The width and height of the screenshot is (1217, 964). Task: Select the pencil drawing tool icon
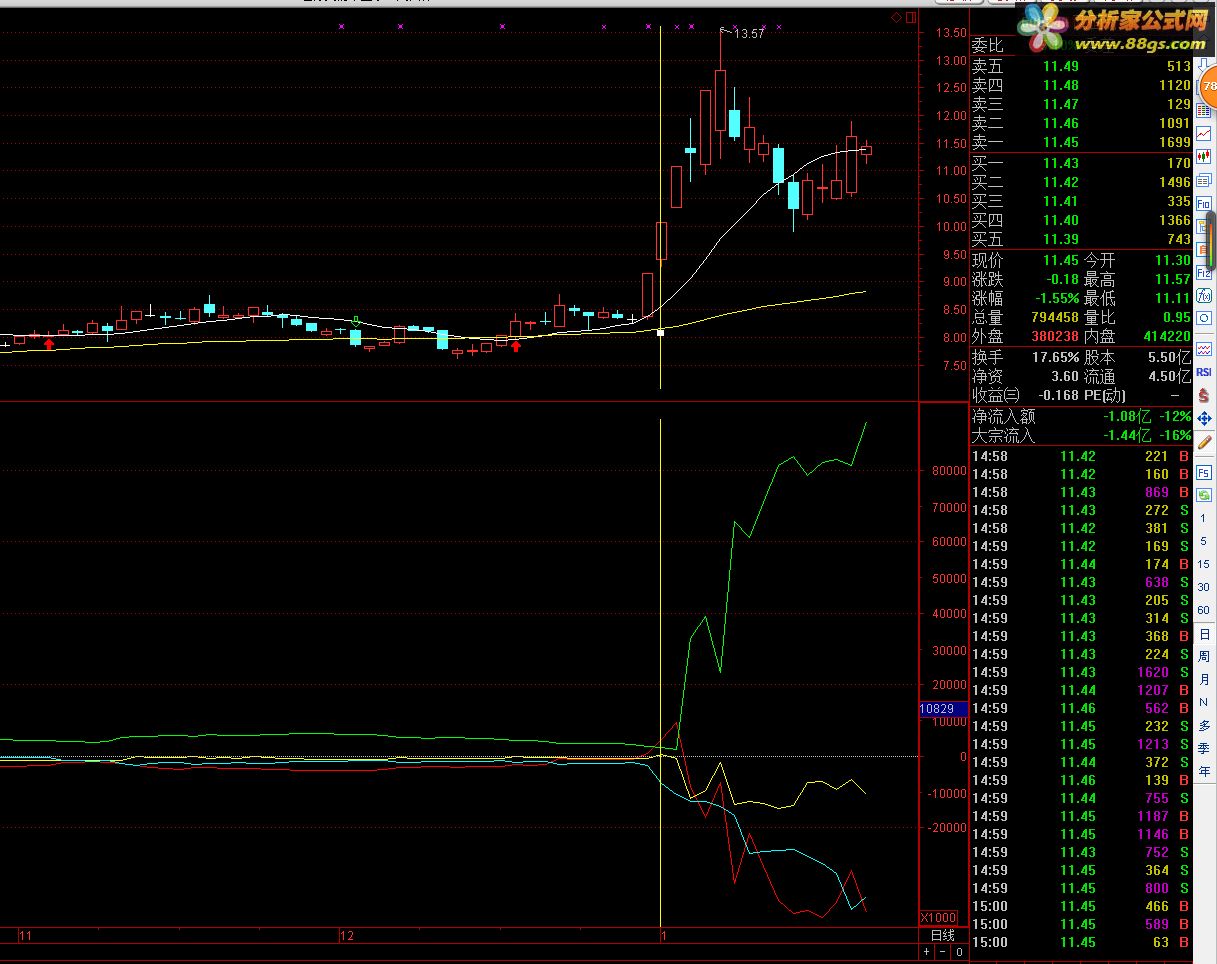click(1204, 441)
